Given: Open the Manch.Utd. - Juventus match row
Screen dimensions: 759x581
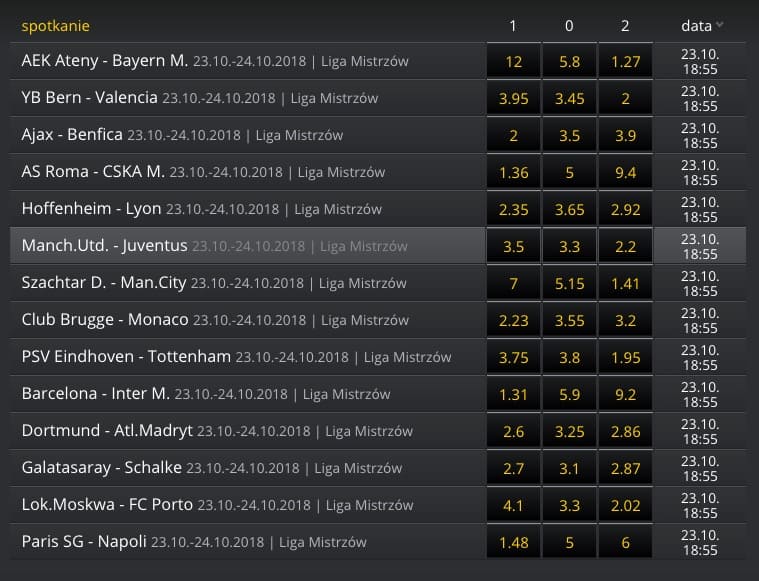Looking at the screenshot, I should [247, 246].
